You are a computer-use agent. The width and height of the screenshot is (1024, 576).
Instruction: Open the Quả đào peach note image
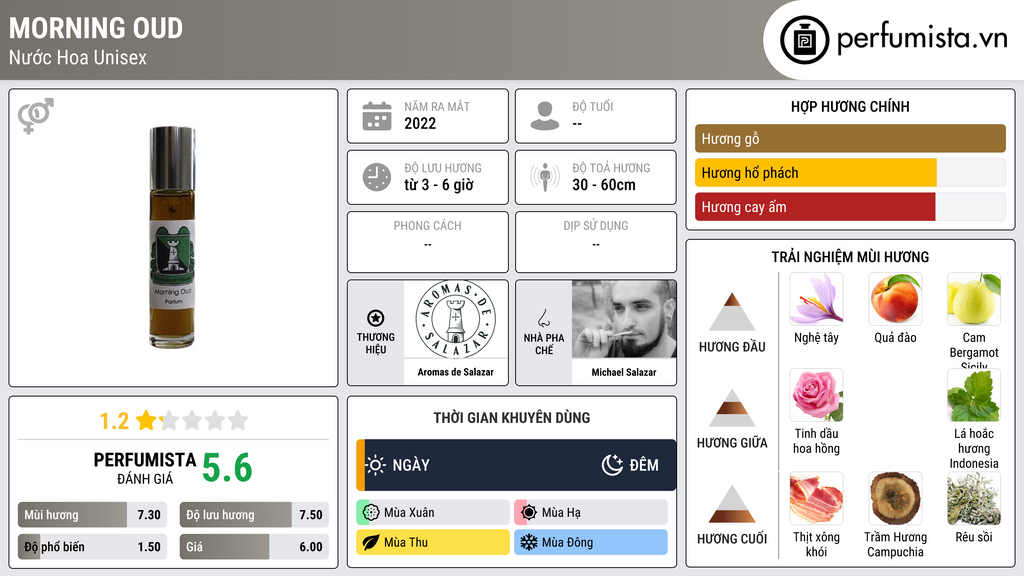[x=895, y=299]
